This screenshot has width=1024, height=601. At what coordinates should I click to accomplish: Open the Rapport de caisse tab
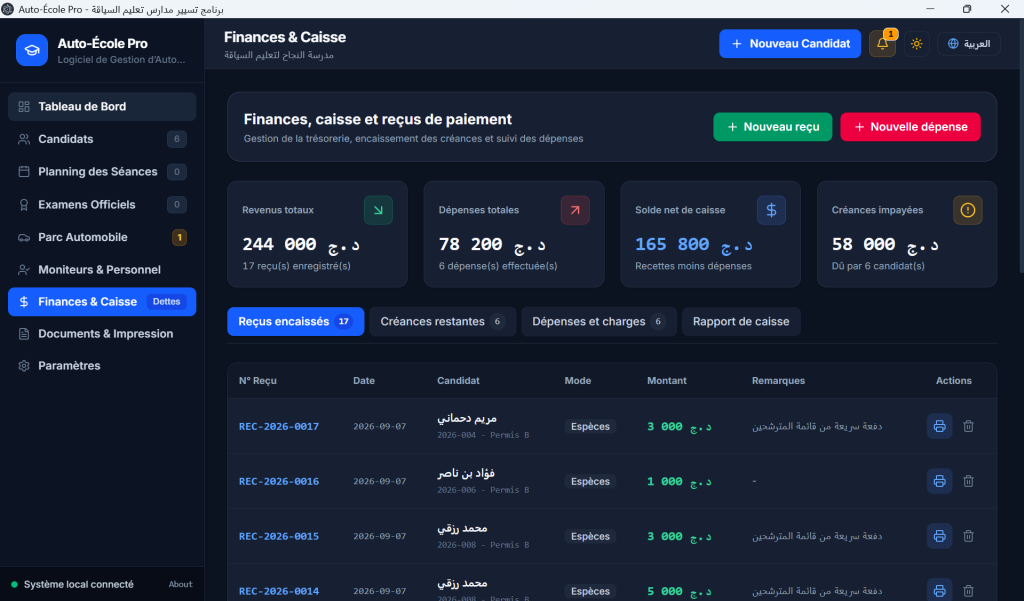point(741,321)
